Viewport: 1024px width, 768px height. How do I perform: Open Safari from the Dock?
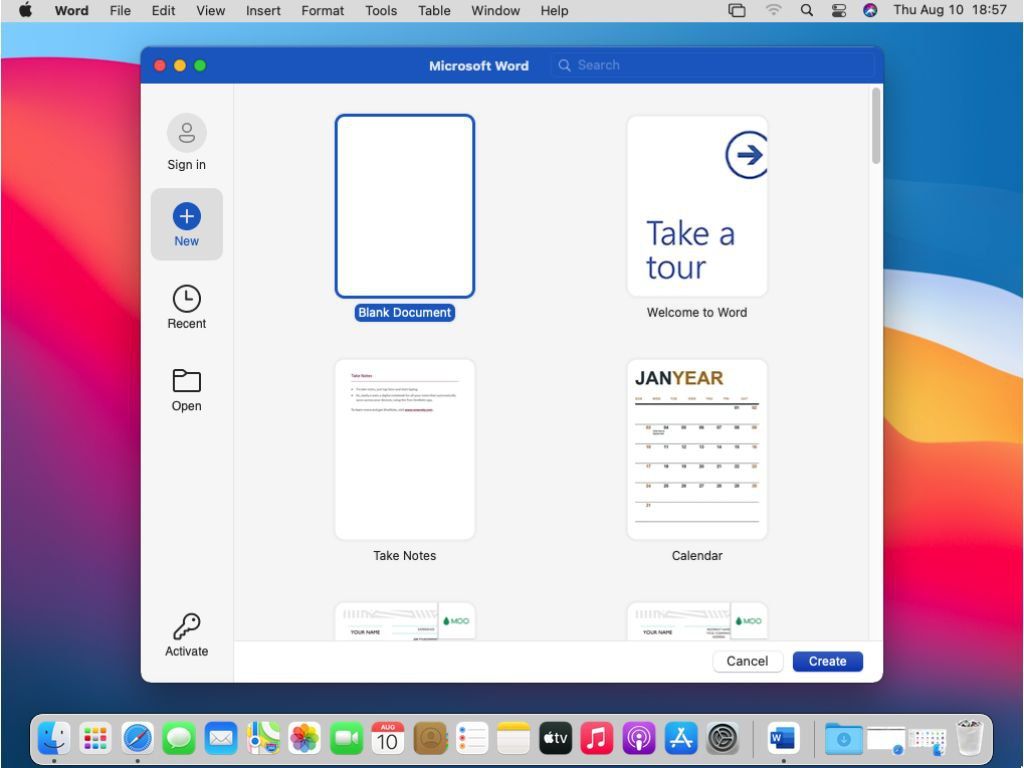coord(138,739)
